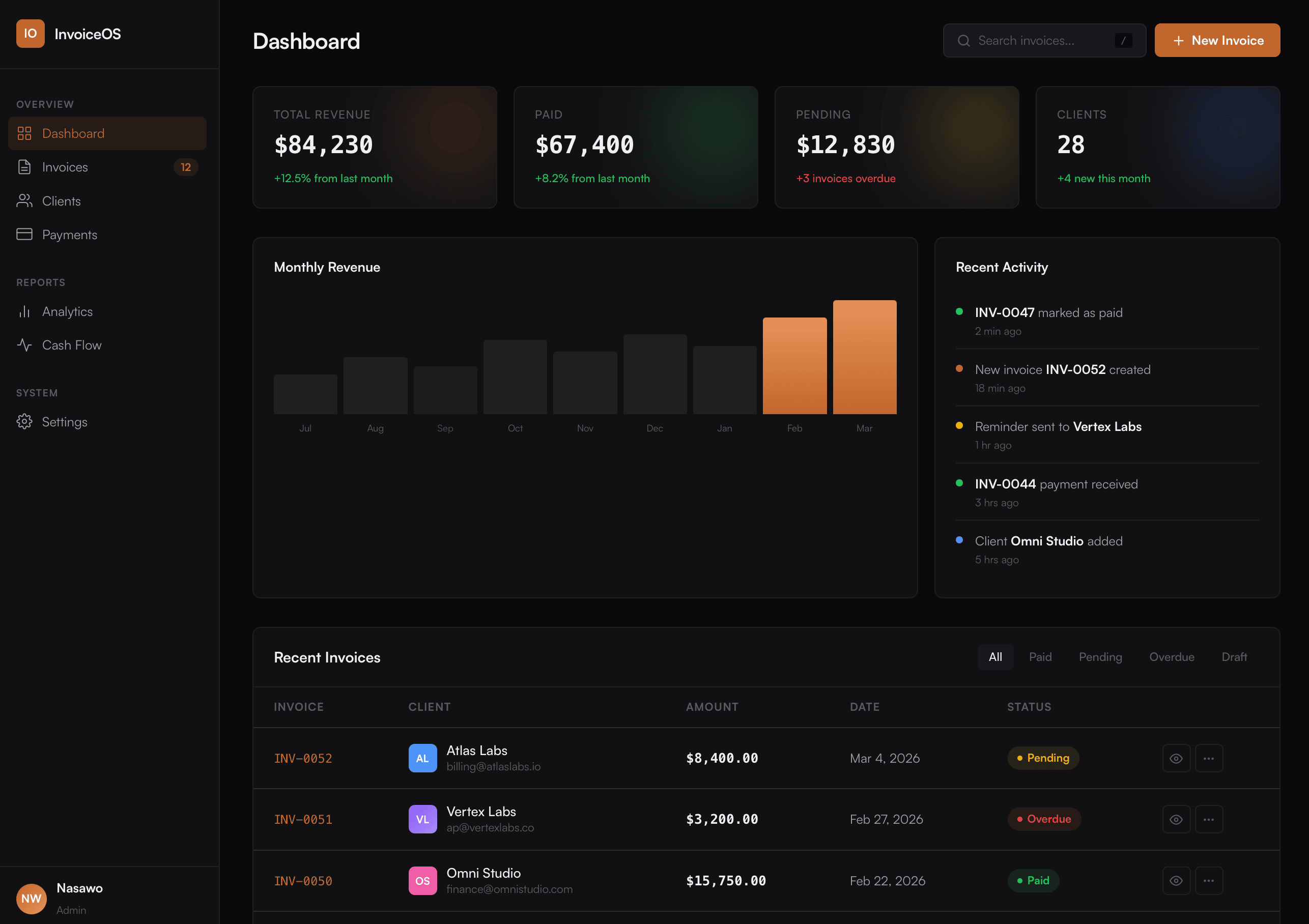Click the invoice search field
This screenshot has height=924, width=1309.
pyautogui.click(x=1043, y=40)
